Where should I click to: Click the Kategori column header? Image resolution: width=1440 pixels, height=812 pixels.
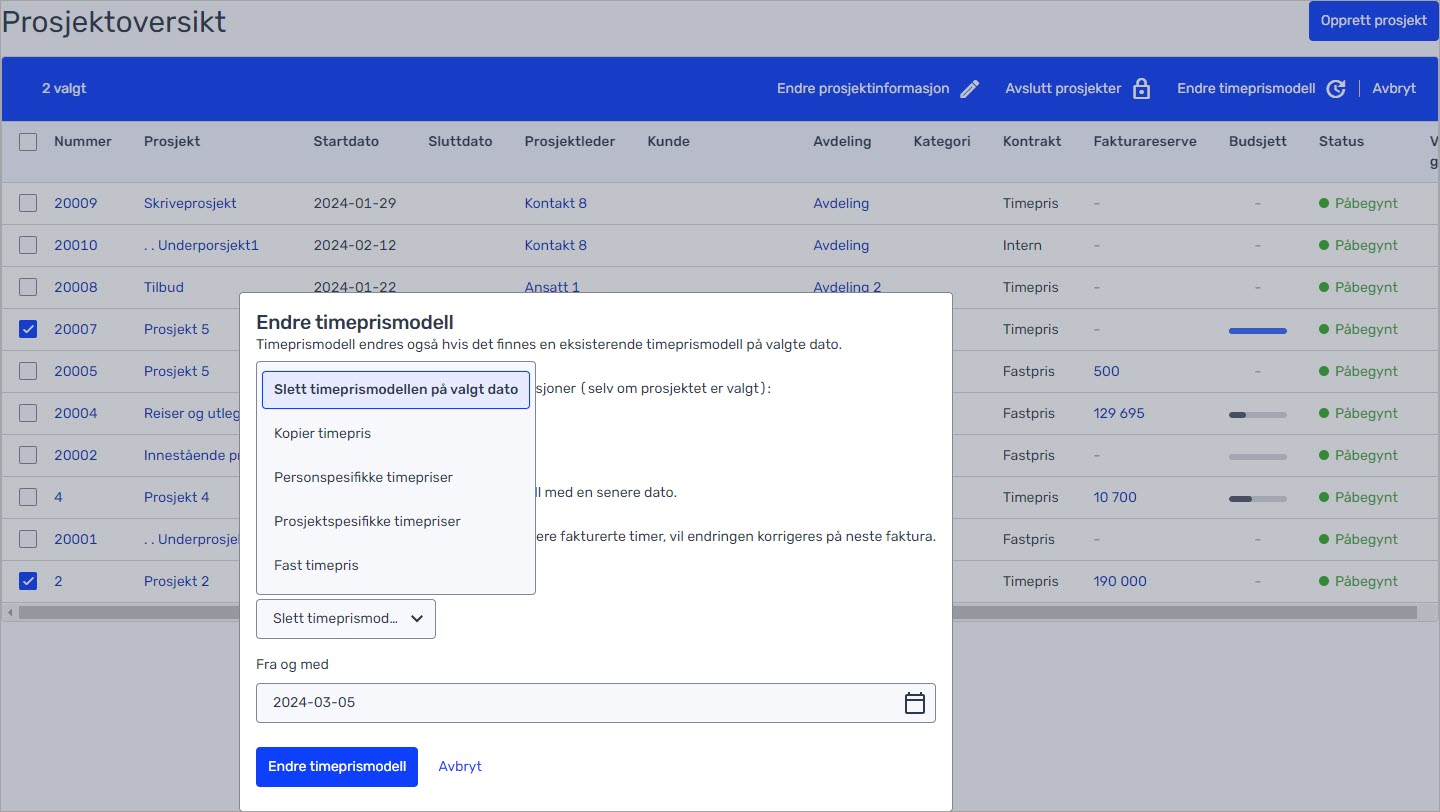tap(942, 141)
